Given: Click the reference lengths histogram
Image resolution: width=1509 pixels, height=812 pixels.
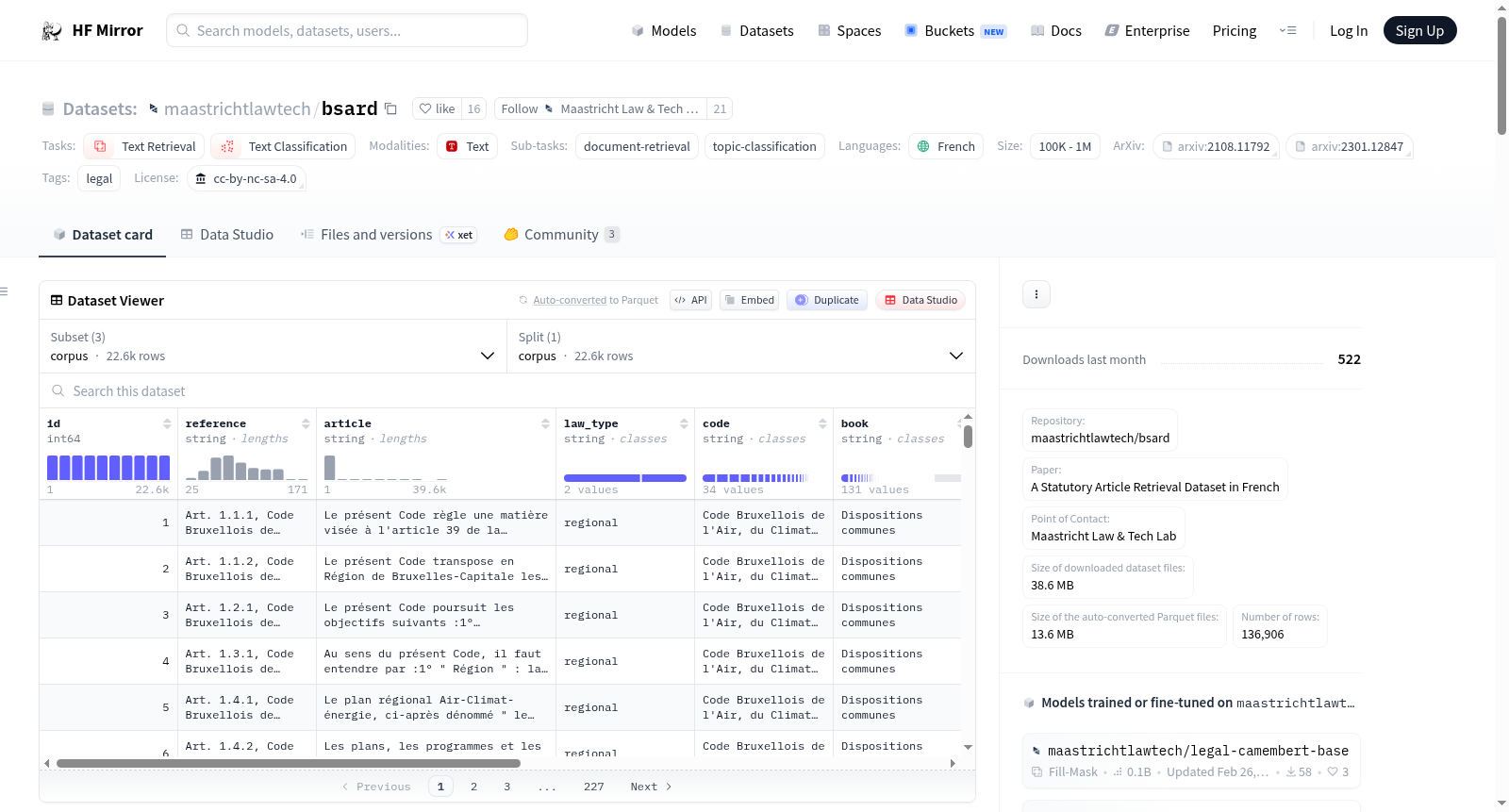Looking at the screenshot, I should pos(247,468).
